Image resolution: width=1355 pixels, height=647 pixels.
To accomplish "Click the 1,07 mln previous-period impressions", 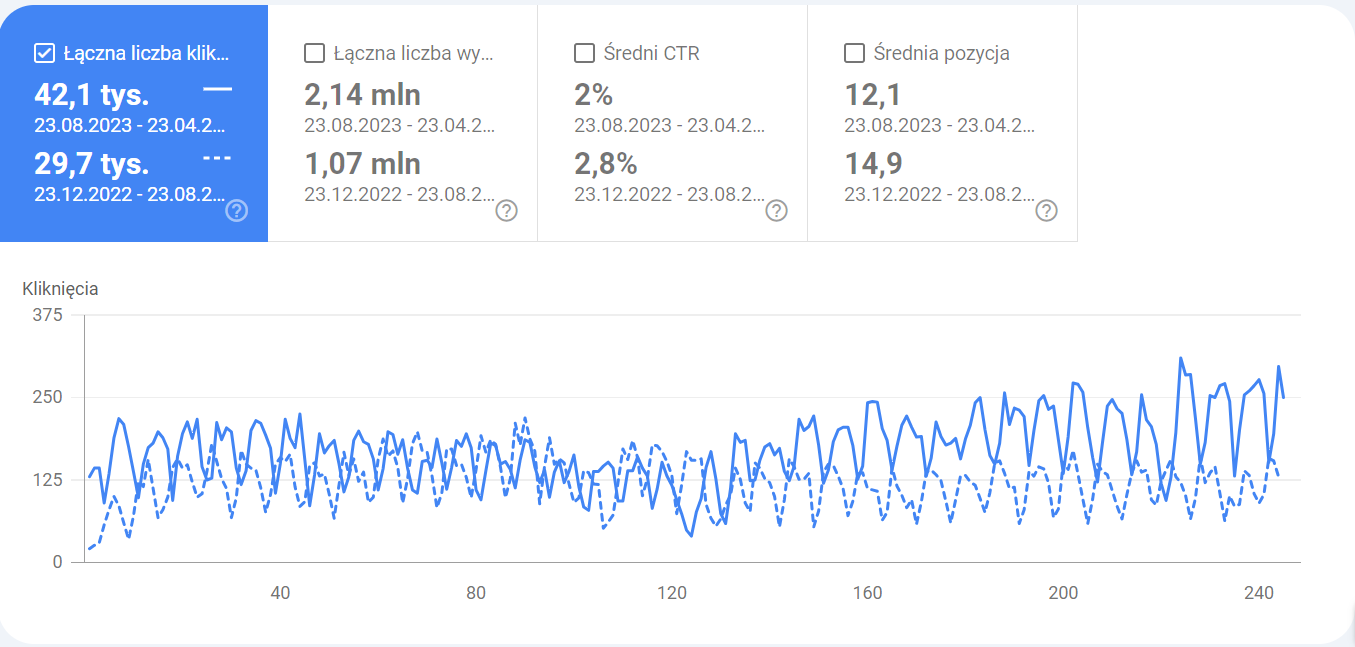I will pyautogui.click(x=362, y=163).
